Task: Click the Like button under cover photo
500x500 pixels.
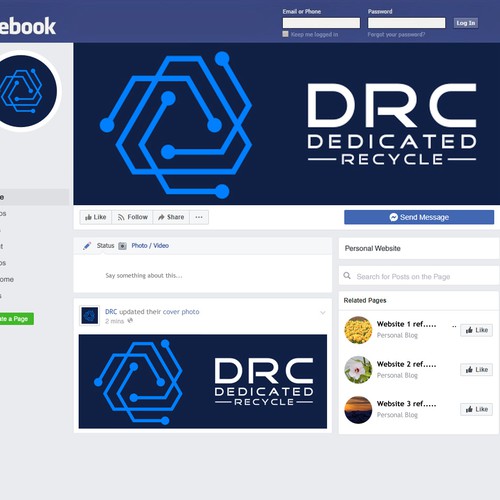Action: [x=96, y=217]
